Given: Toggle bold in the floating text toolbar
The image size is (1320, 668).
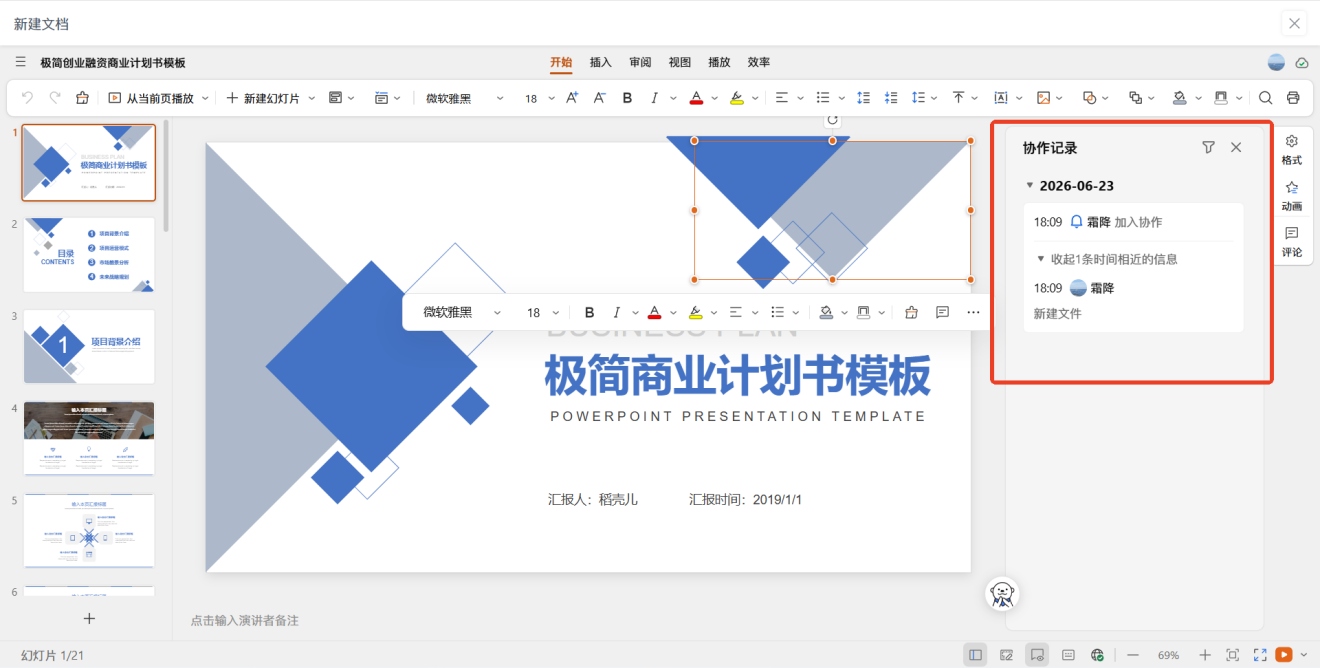Looking at the screenshot, I should click(x=589, y=312).
